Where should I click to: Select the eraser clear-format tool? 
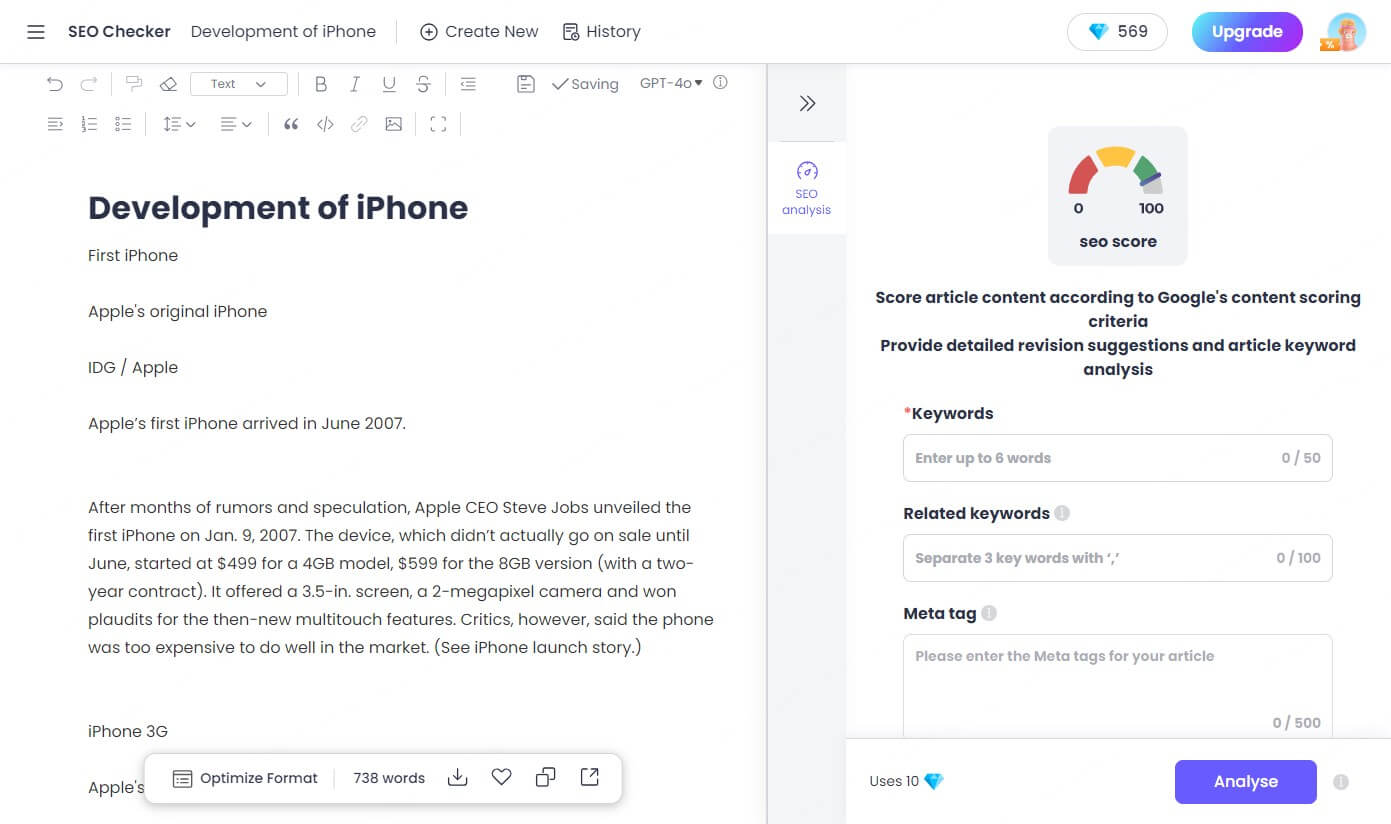(x=168, y=84)
